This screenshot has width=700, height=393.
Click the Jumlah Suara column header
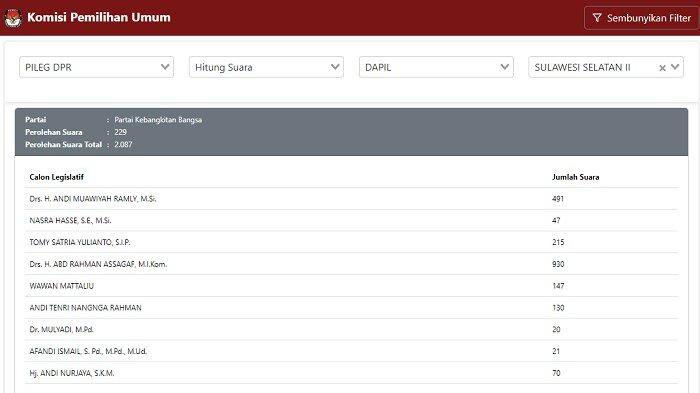point(575,177)
